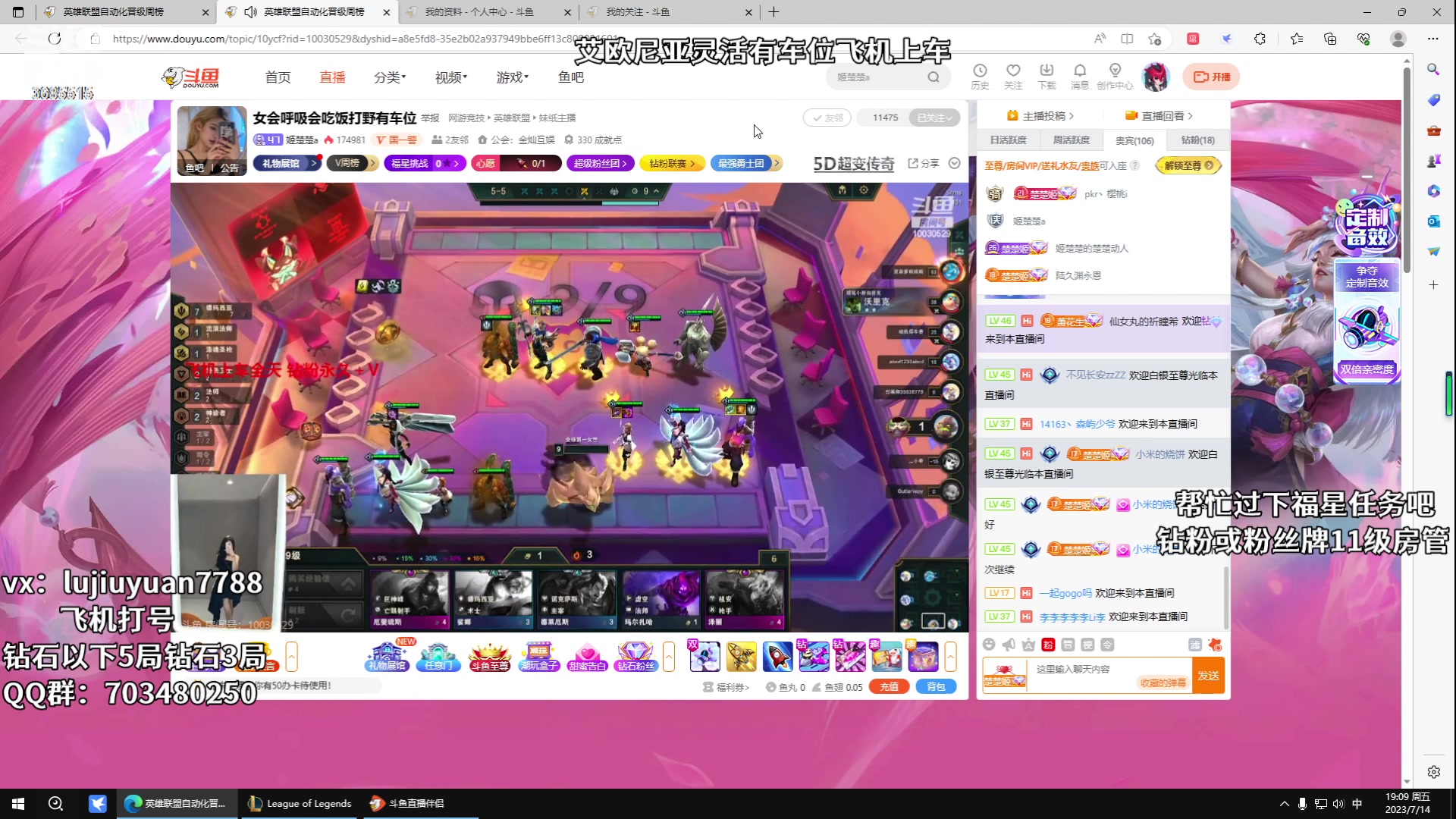Open the 背包 backpack button

pyautogui.click(x=936, y=687)
